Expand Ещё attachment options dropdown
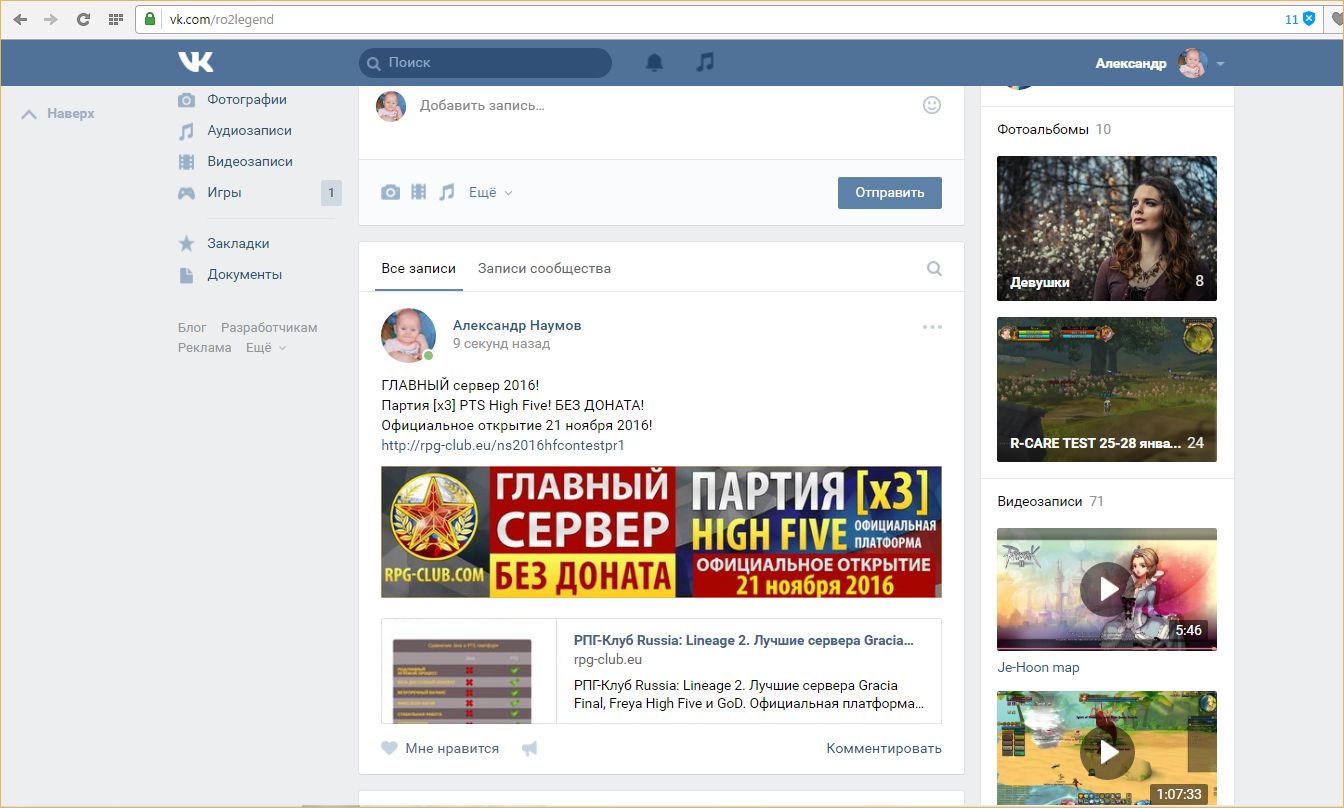Viewport: 1344px width, 808px height. 490,192
